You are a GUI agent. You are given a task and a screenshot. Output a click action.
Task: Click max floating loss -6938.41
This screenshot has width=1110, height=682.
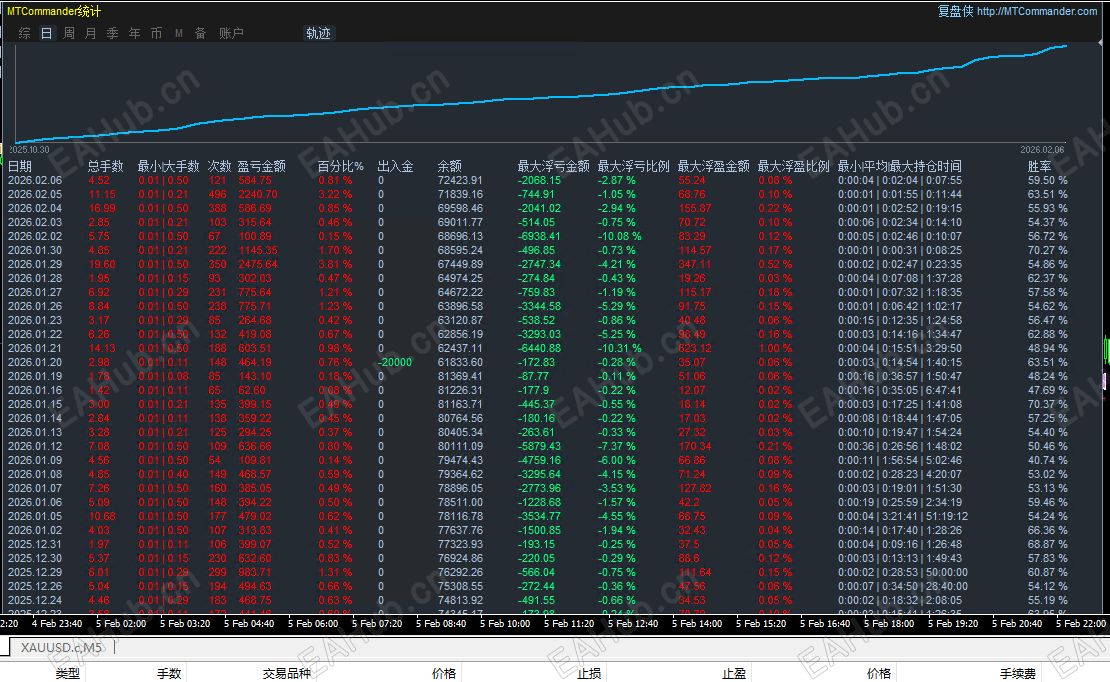click(539, 237)
